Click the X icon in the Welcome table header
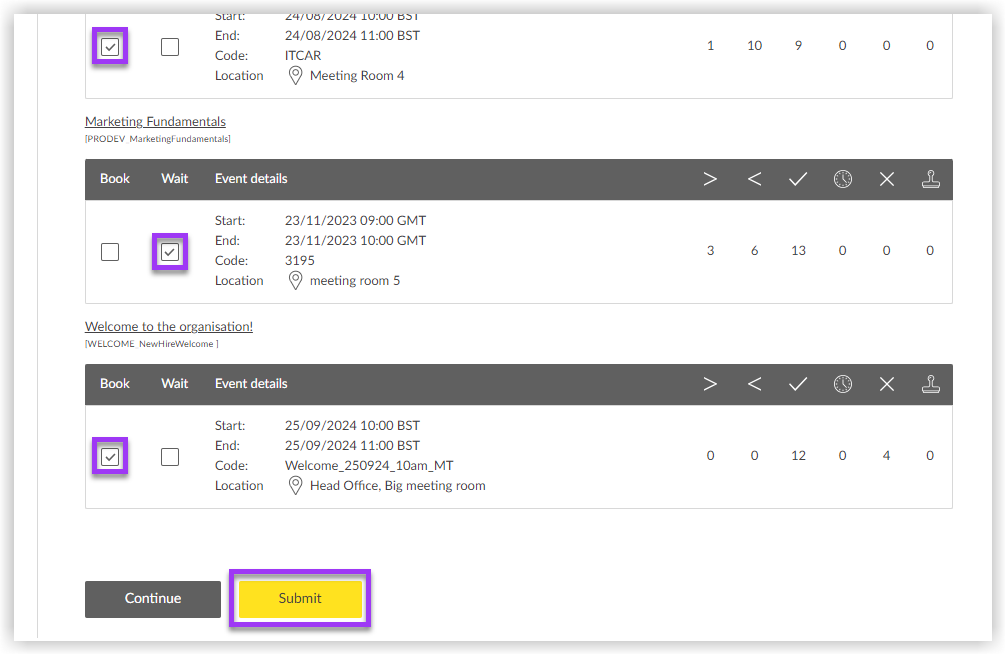 pyautogui.click(x=886, y=384)
